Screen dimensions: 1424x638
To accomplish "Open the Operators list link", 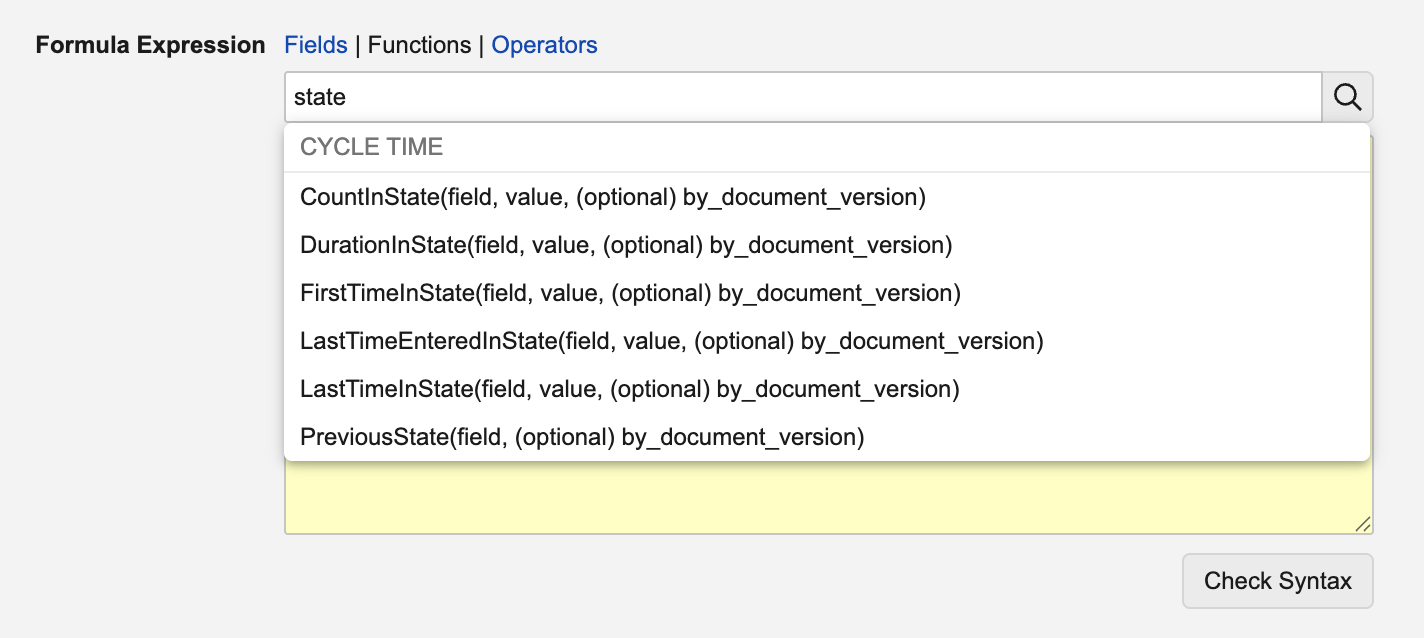I will tap(544, 45).
